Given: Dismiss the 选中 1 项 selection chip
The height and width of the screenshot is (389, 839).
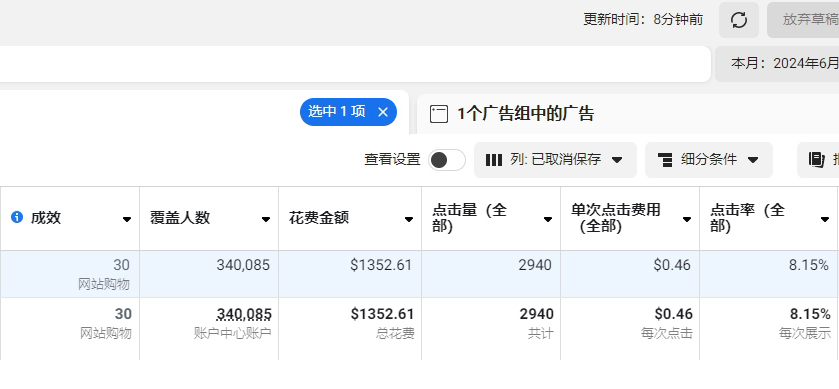Looking at the screenshot, I should pos(383,112).
